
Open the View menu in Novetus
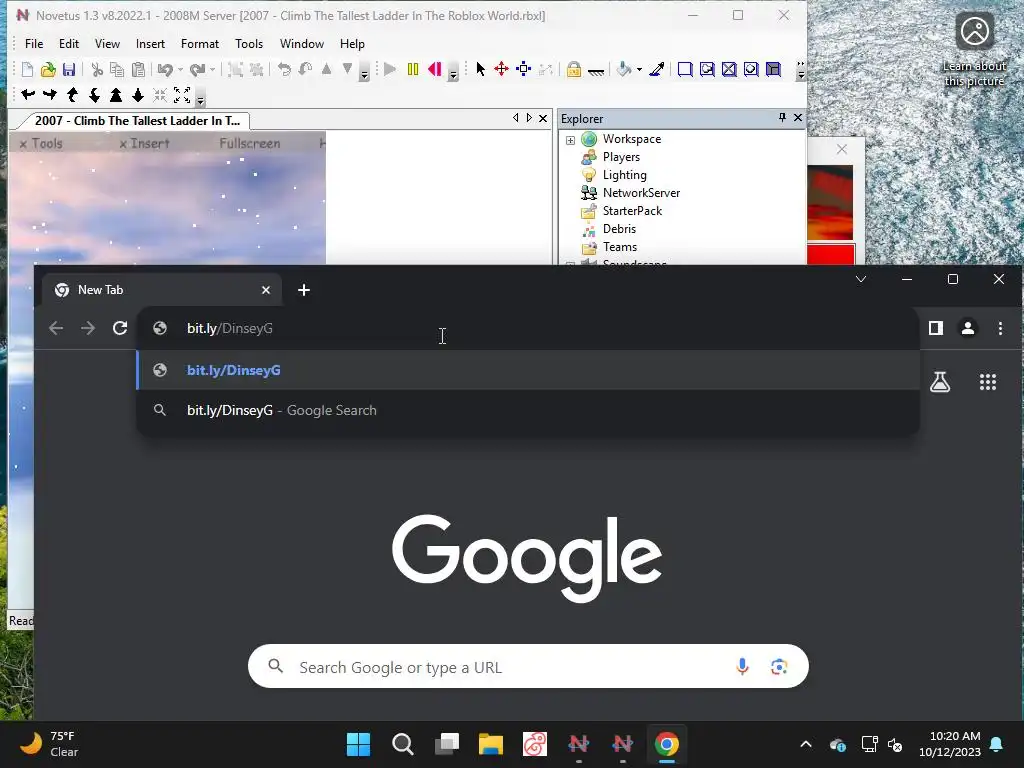click(107, 44)
